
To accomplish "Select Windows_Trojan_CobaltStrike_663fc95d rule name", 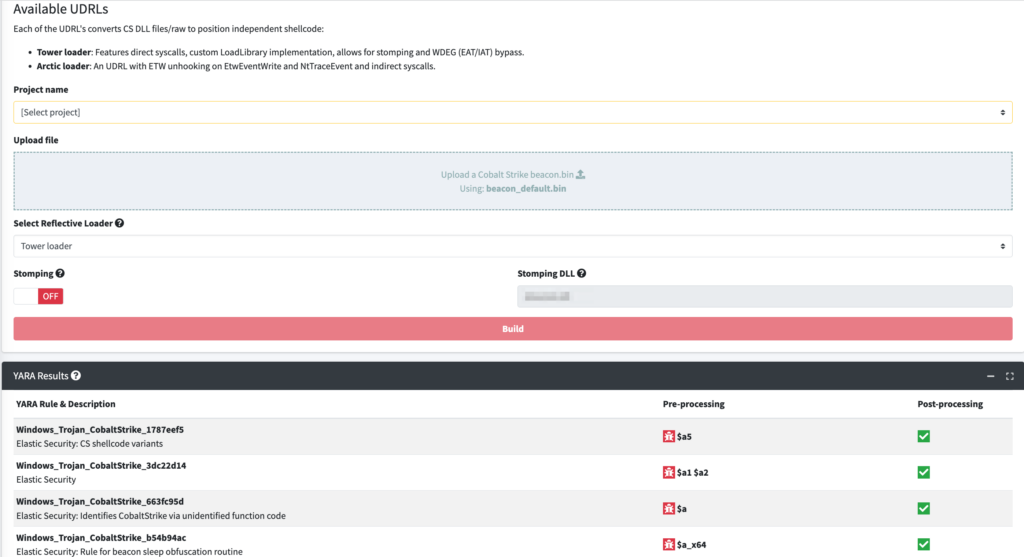I will pyautogui.click(x=100, y=501).
